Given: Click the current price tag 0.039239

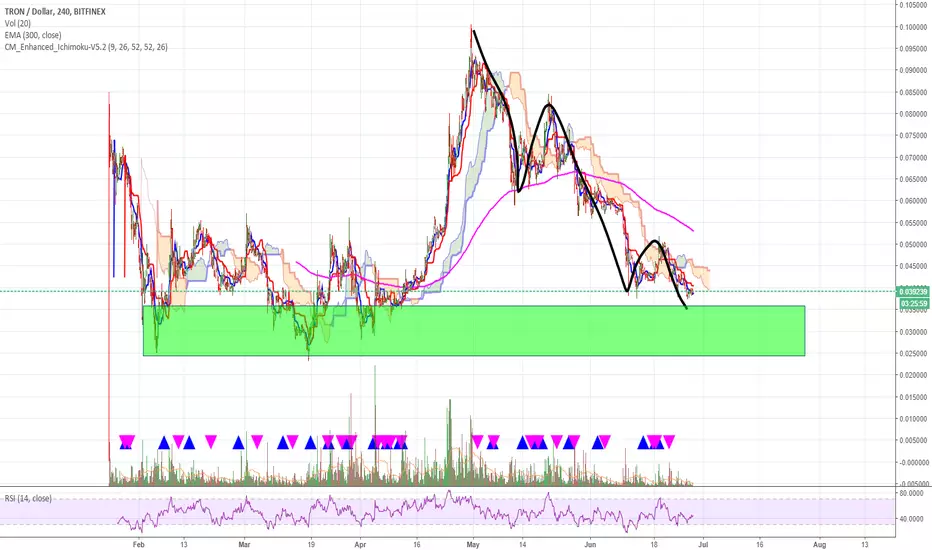Looking at the screenshot, I should (913, 291).
